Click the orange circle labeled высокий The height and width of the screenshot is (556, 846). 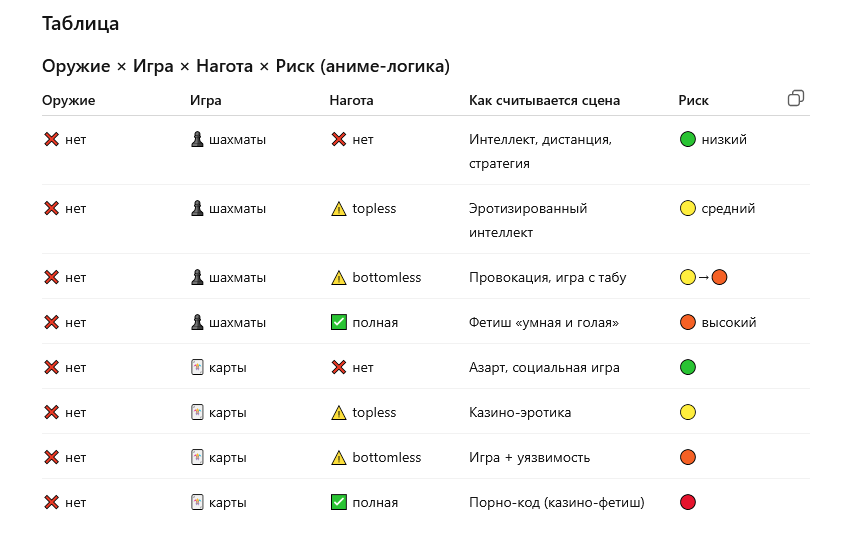click(x=687, y=322)
